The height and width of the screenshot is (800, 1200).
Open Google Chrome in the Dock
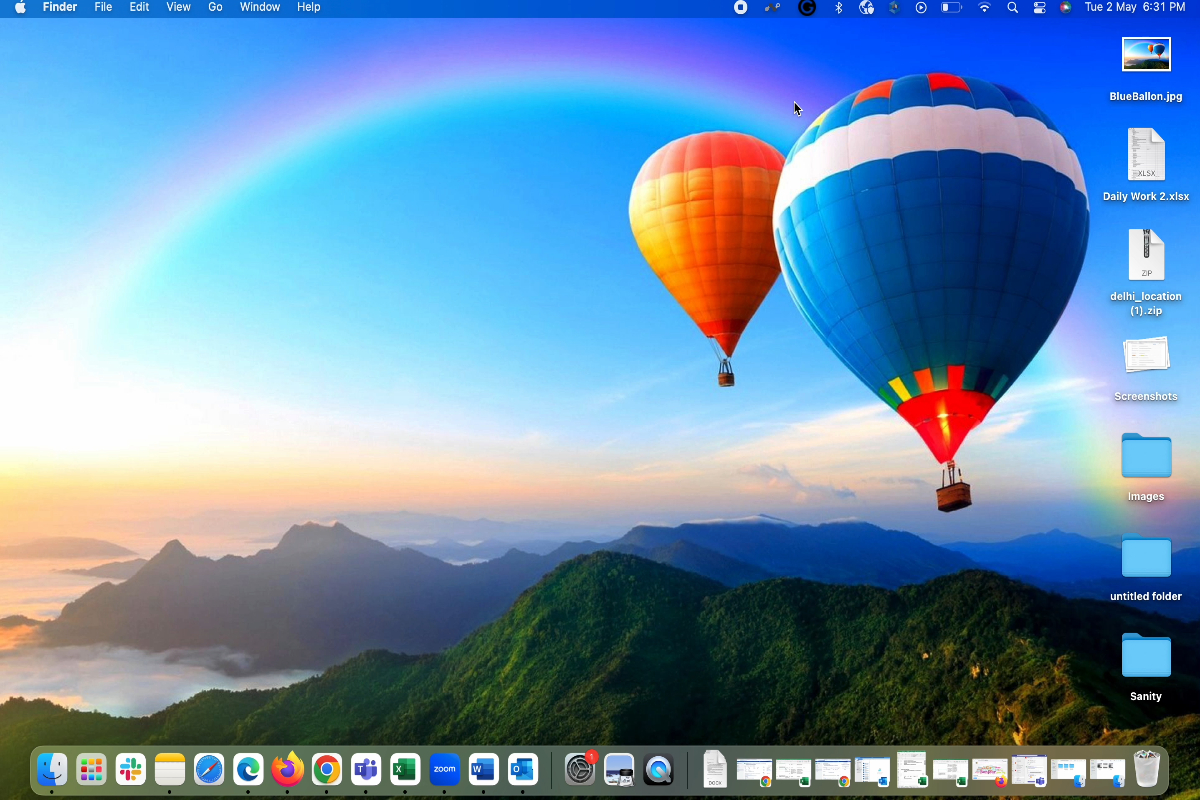point(326,769)
